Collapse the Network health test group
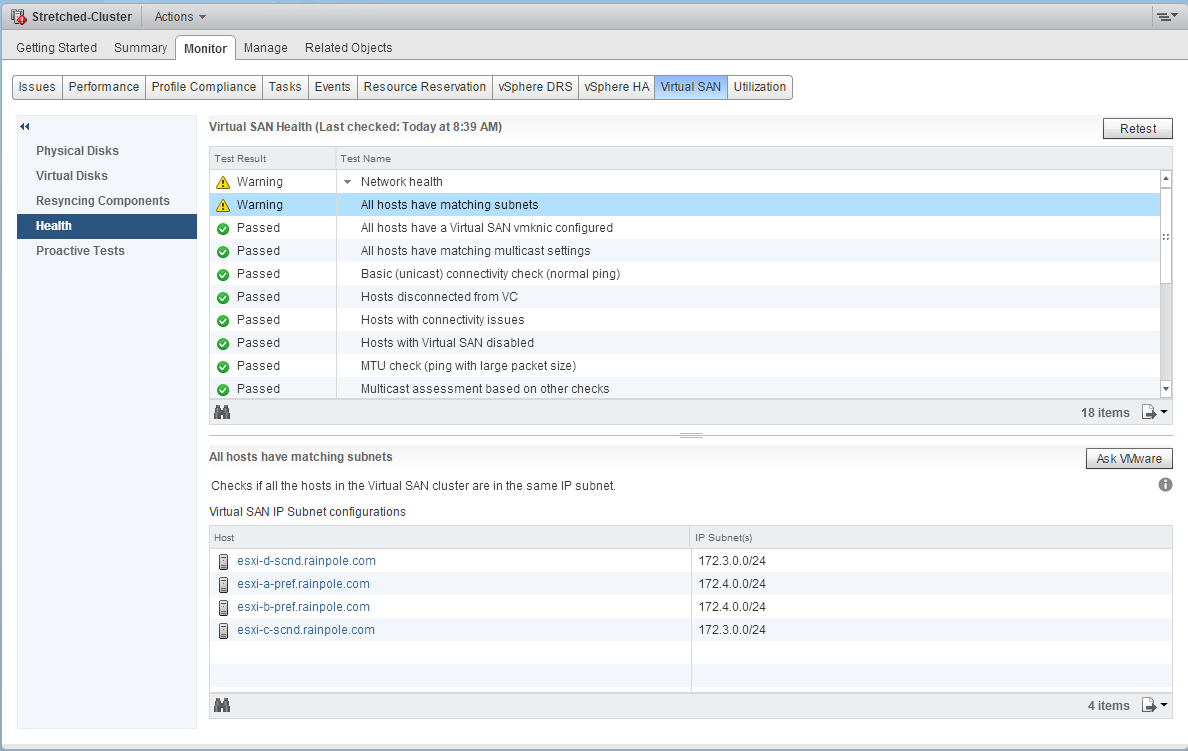1188x751 pixels. pos(347,182)
